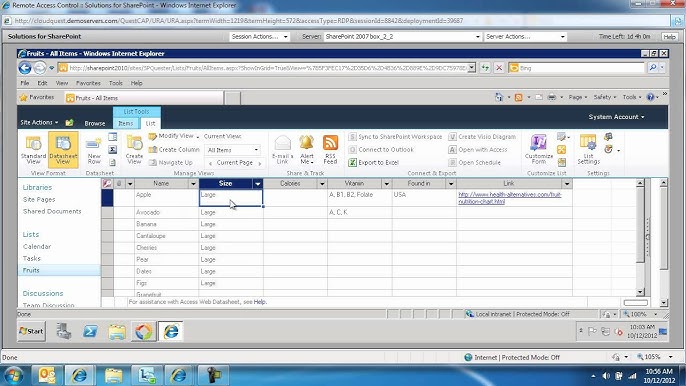Click the Start button in remote desktop
This screenshot has width=686, height=386.
(x=32, y=331)
